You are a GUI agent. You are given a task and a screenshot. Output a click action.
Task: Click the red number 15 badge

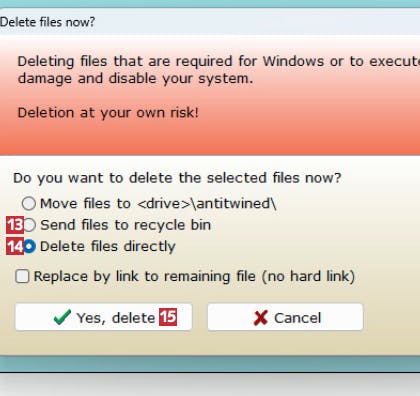tap(168, 317)
